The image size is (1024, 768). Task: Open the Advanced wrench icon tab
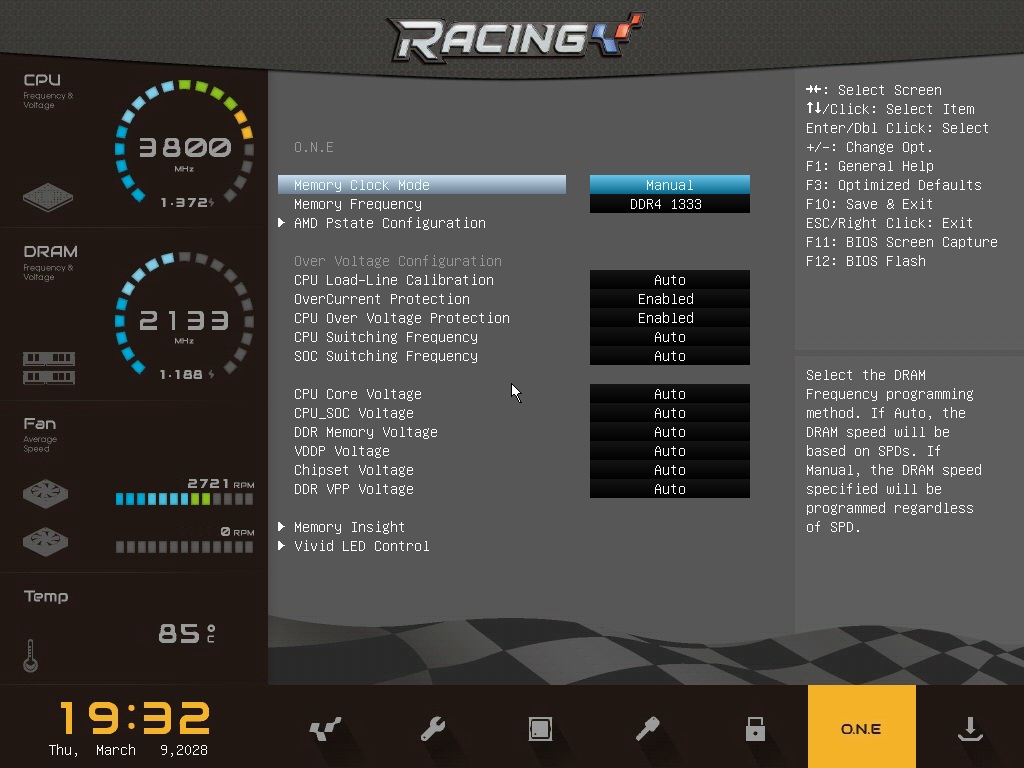(433, 729)
